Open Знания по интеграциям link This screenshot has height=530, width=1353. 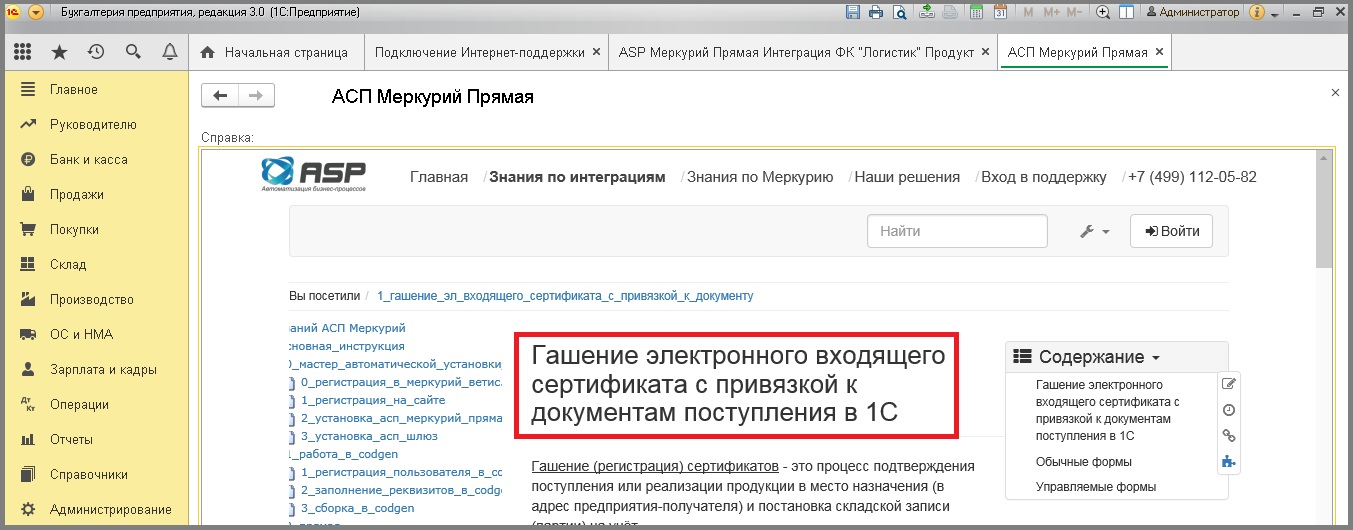point(577,177)
